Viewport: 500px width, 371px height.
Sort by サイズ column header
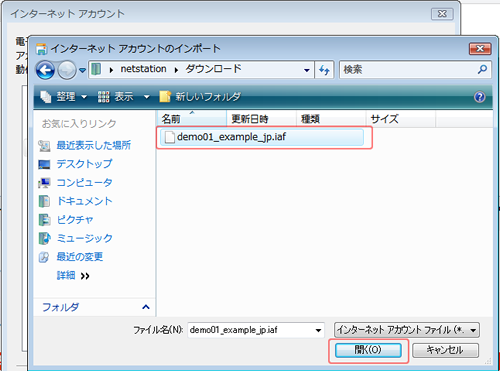[x=401, y=119]
